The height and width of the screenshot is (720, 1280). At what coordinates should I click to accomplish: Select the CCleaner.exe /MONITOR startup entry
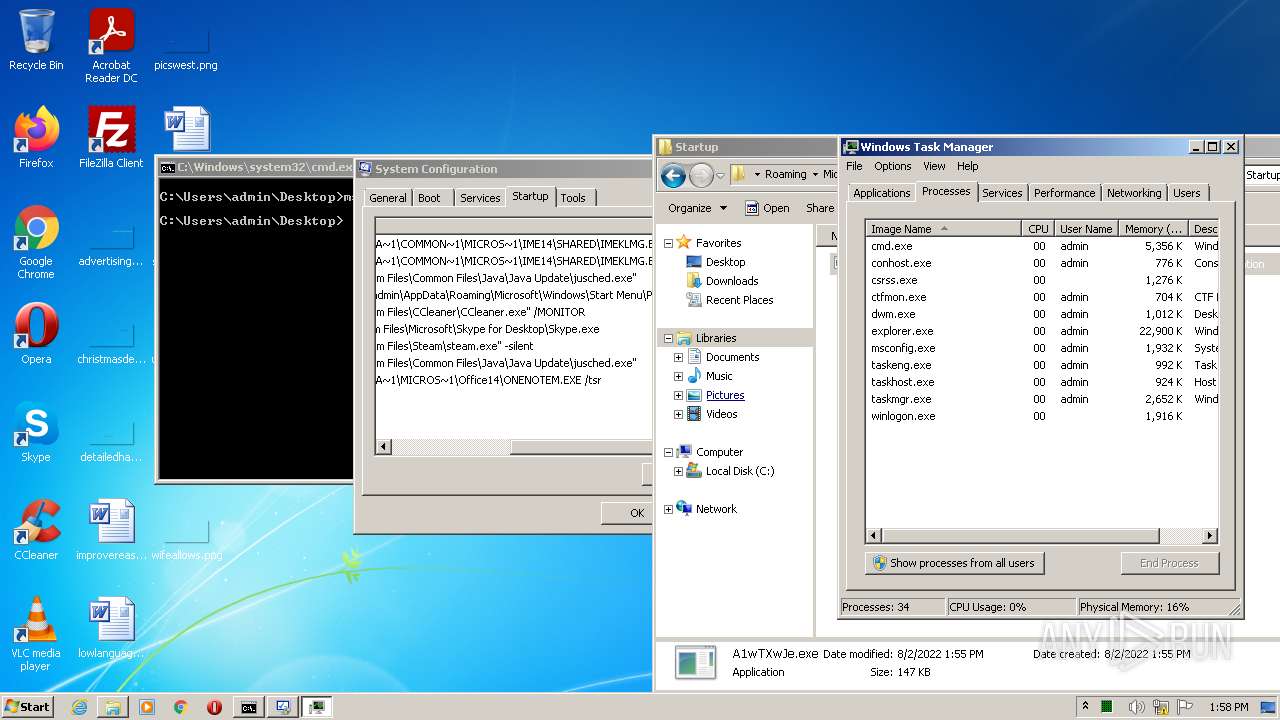(514, 312)
